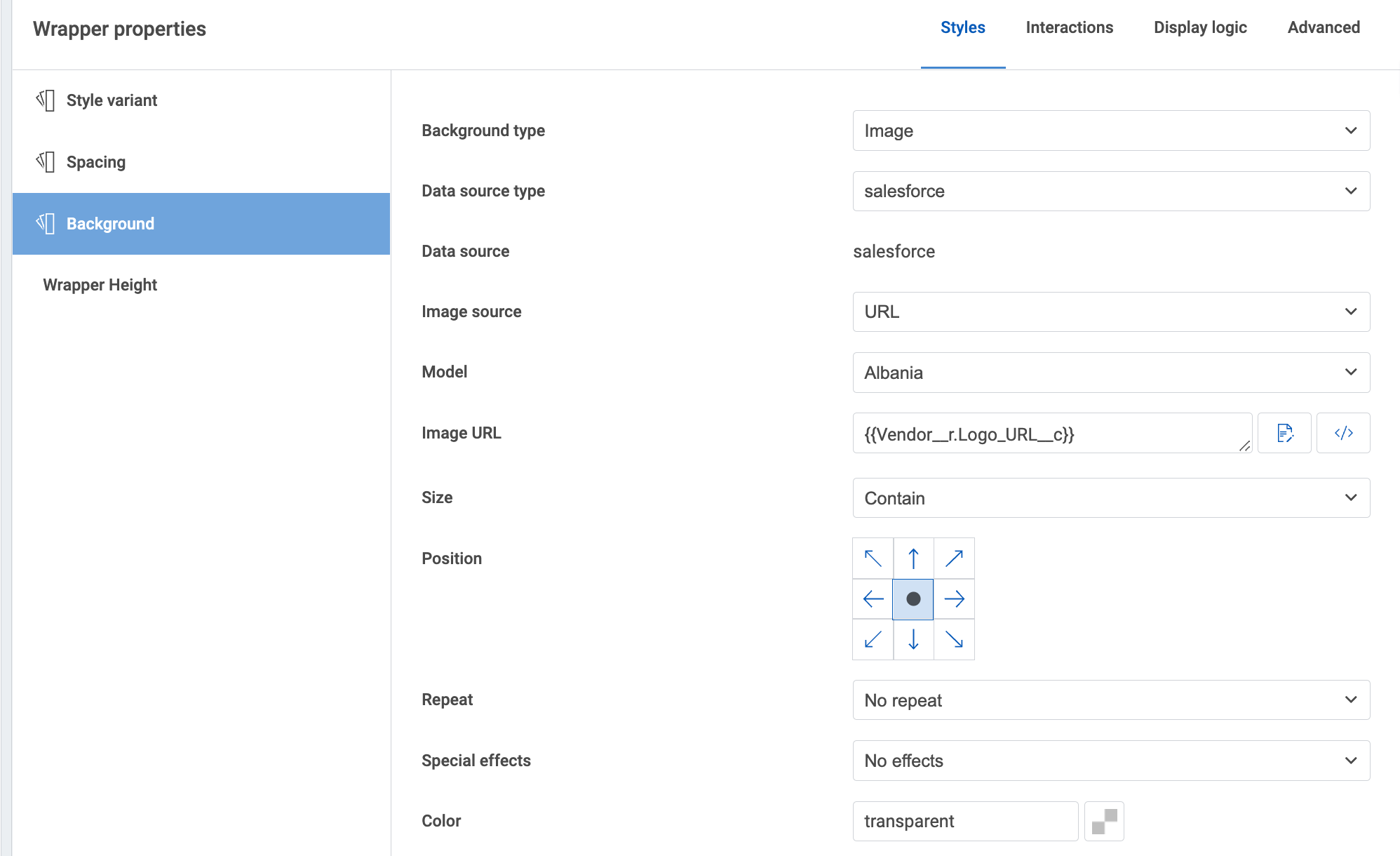This screenshot has height=856, width=1400.
Task: Open the Repeat dropdown showing No repeat
Action: coord(1111,700)
